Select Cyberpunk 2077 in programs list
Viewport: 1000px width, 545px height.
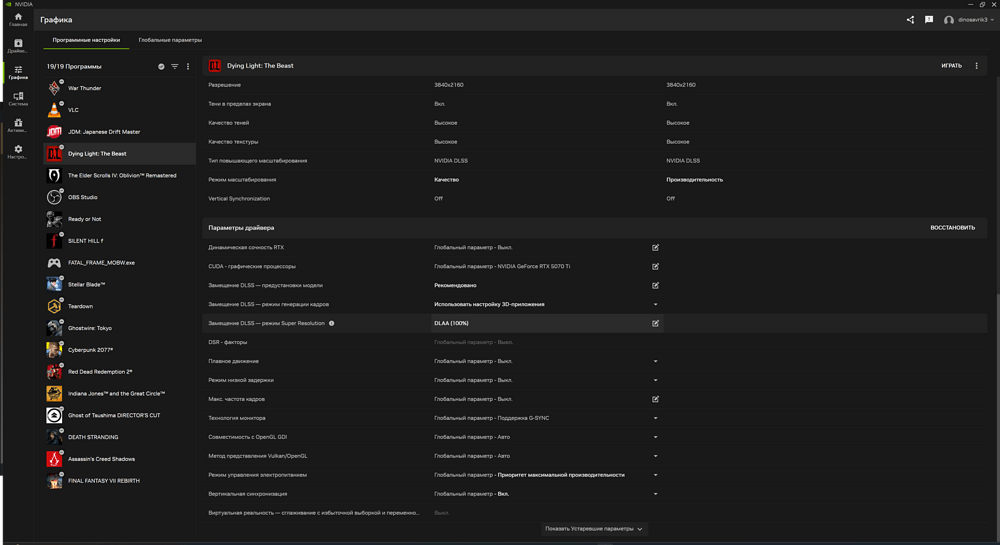point(90,350)
